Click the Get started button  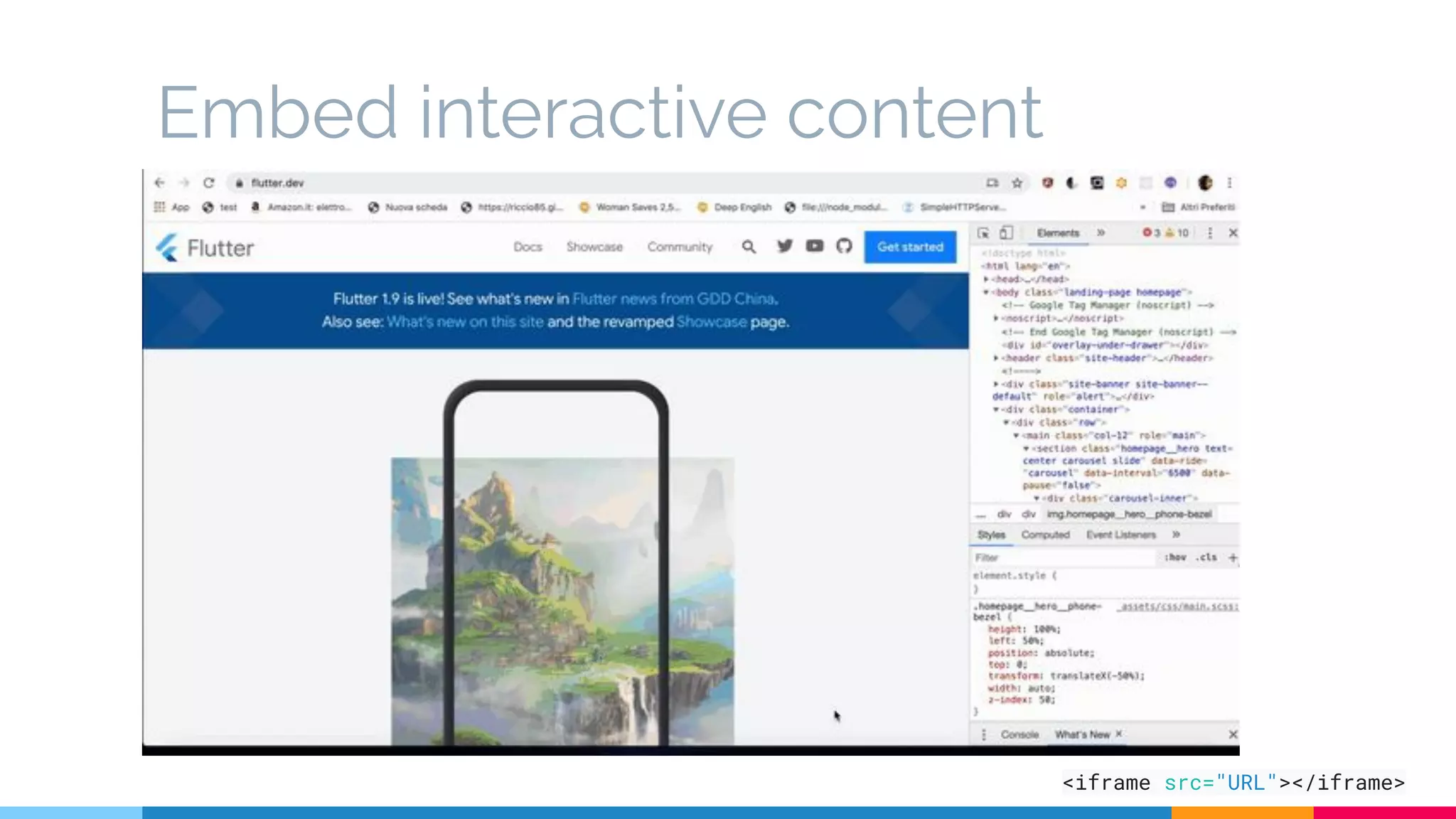[910, 247]
